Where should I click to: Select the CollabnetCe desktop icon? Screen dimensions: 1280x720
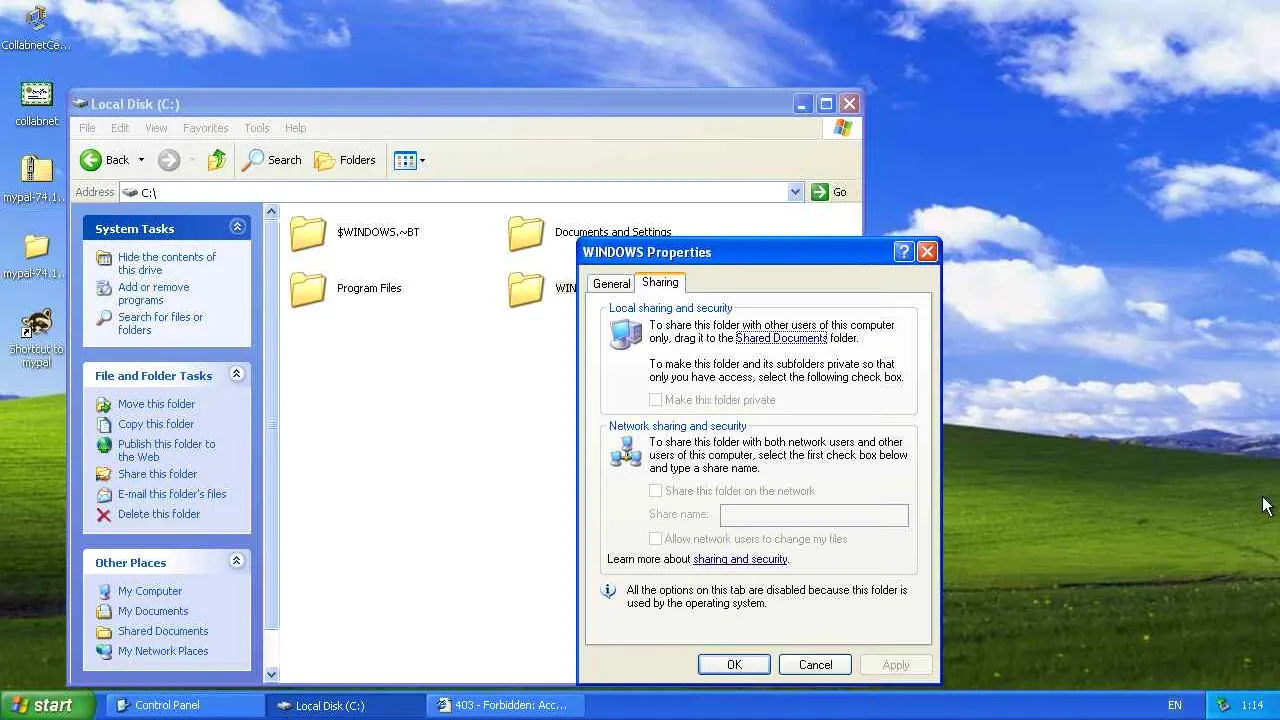click(x=36, y=18)
